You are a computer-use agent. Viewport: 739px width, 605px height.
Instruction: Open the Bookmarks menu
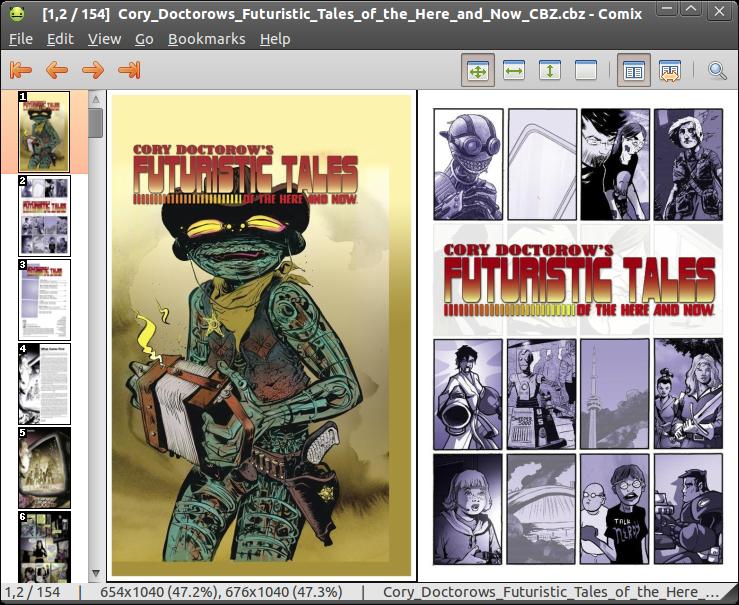click(x=204, y=39)
